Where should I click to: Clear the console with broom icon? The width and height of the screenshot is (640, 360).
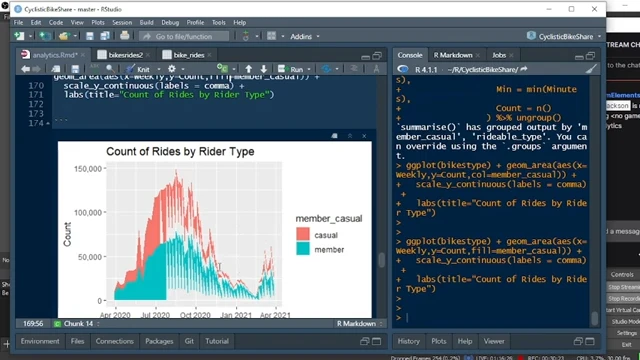click(591, 69)
